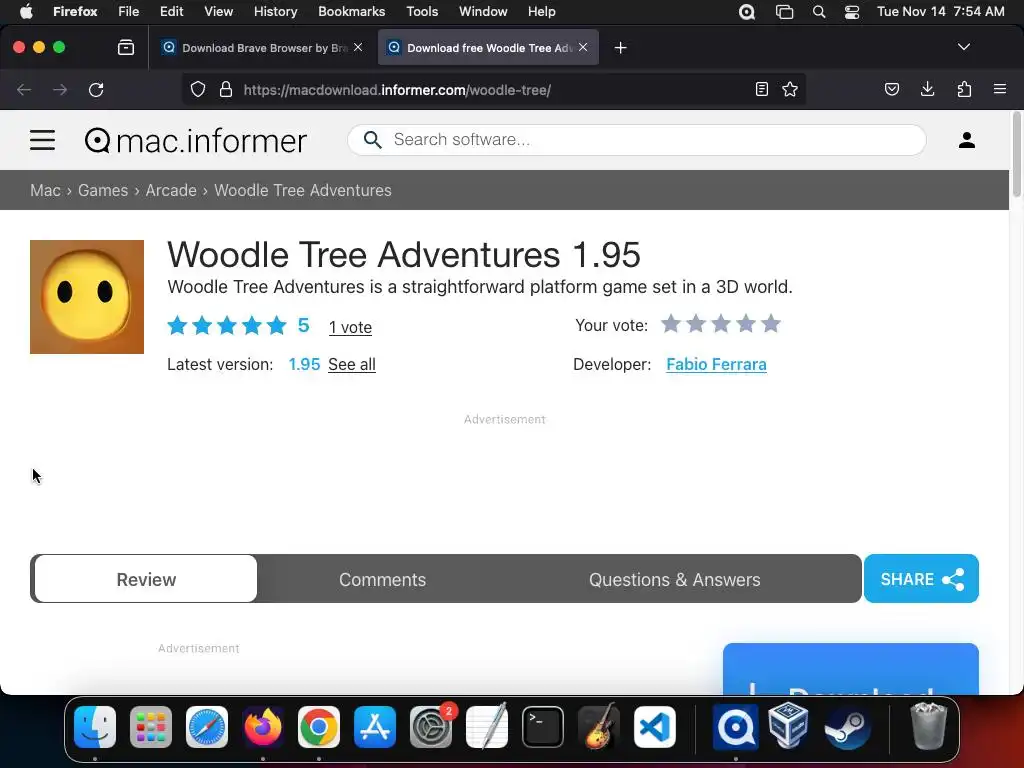
Task: Go to Games in the breadcrumb
Action: tap(103, 190)
